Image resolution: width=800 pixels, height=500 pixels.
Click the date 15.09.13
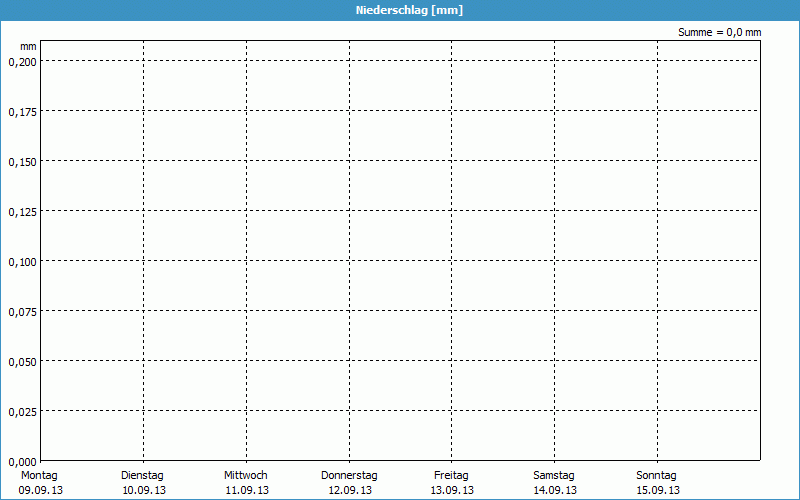[x=658, y=491]
